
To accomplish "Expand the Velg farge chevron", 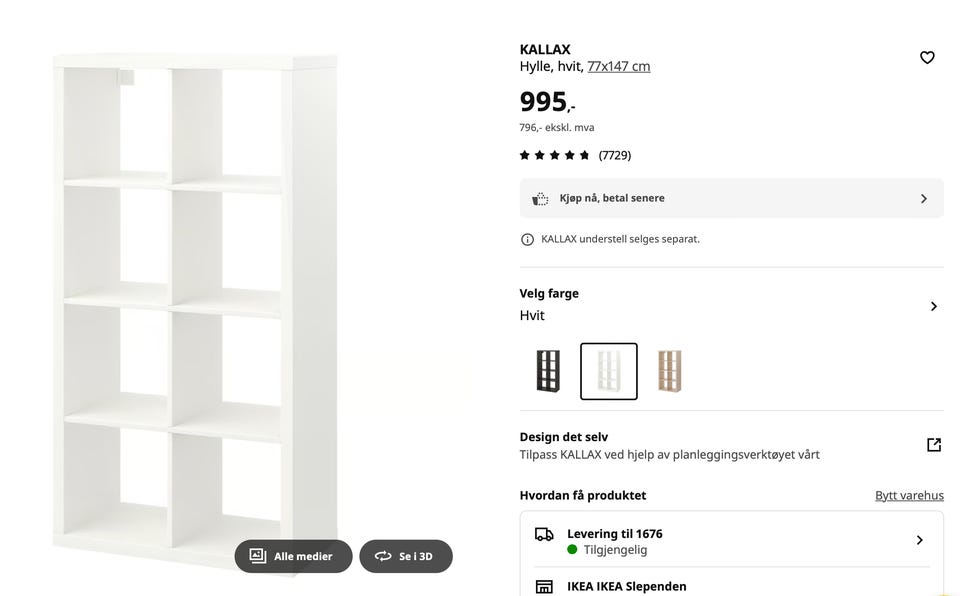I will tap(933, 306).
